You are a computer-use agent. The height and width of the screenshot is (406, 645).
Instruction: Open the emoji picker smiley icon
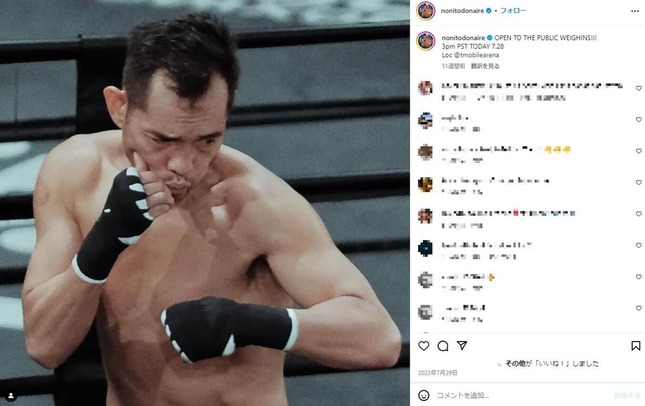click(424, 395)
